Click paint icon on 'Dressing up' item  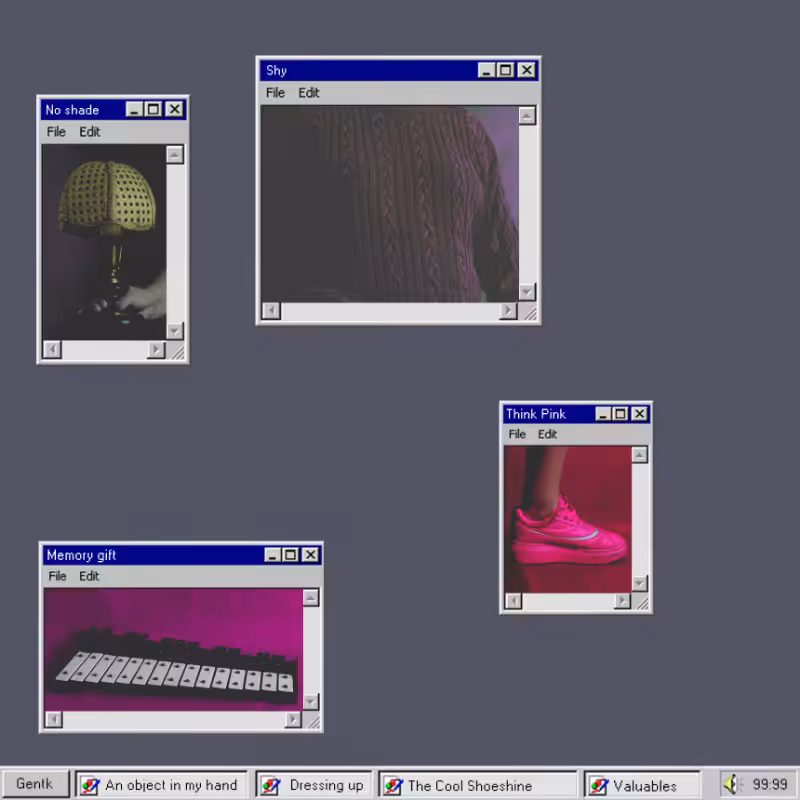point(270,786)
